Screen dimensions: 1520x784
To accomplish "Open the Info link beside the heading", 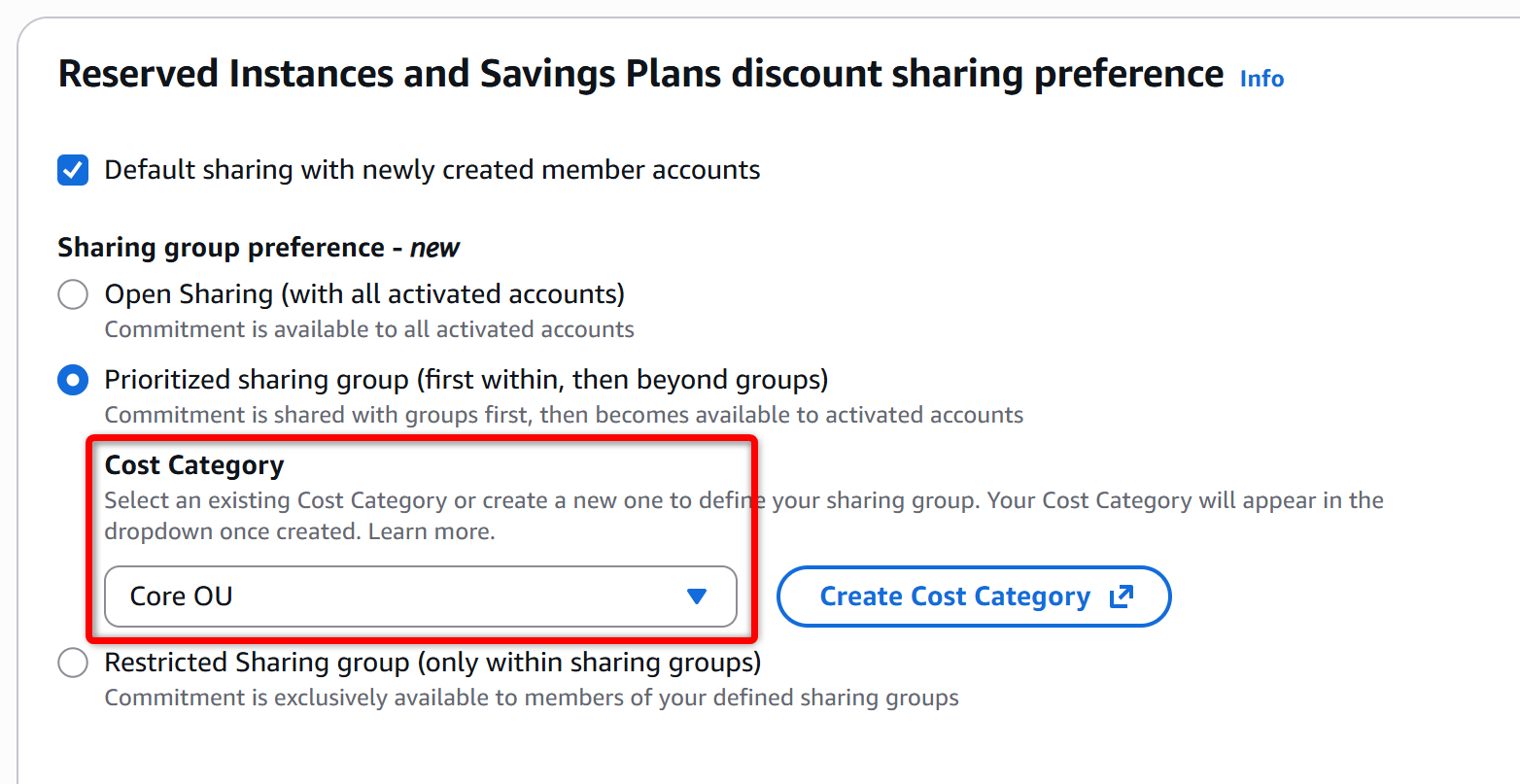I will [x=1261, y=79].
